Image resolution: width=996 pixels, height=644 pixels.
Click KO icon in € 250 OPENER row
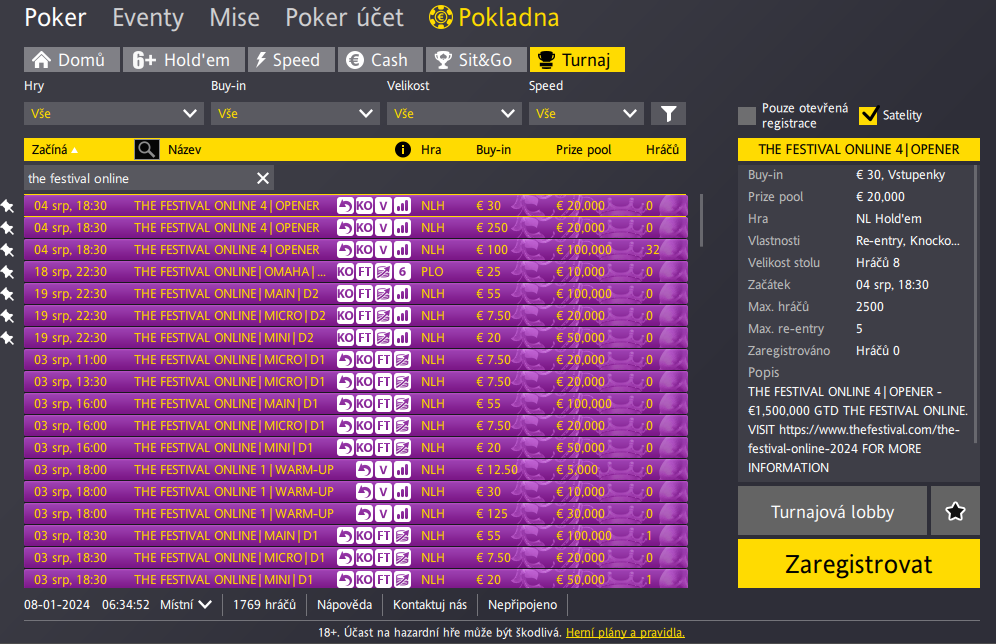tap(364, 228)
